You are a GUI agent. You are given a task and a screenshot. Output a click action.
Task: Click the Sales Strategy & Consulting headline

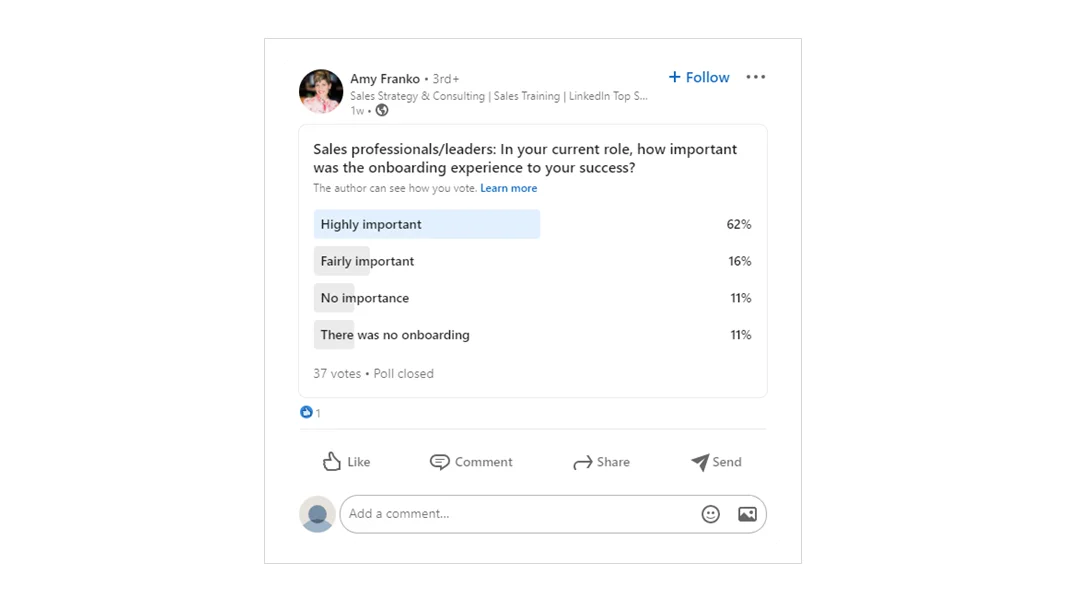(x=499, y=96)
